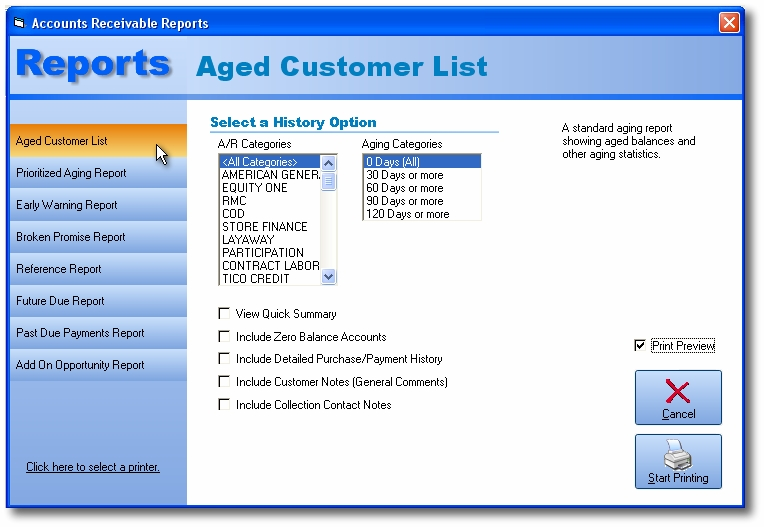Open the Broken Promise Report

(x=71, y=237)
